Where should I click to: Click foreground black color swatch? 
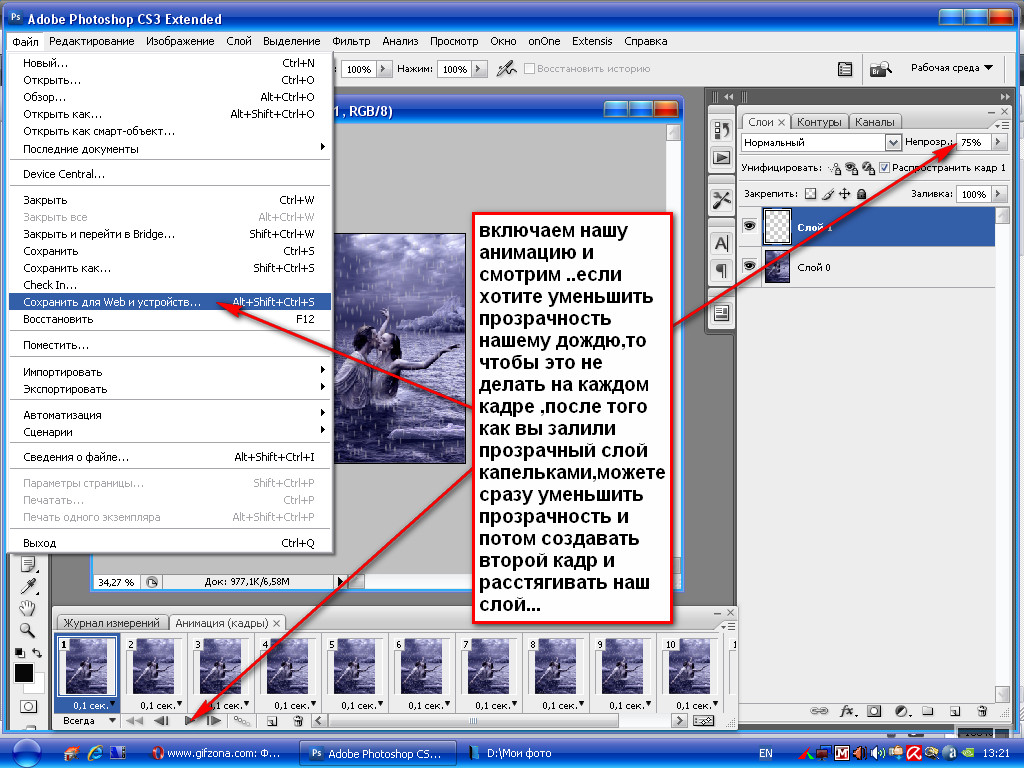click(24, 673)
